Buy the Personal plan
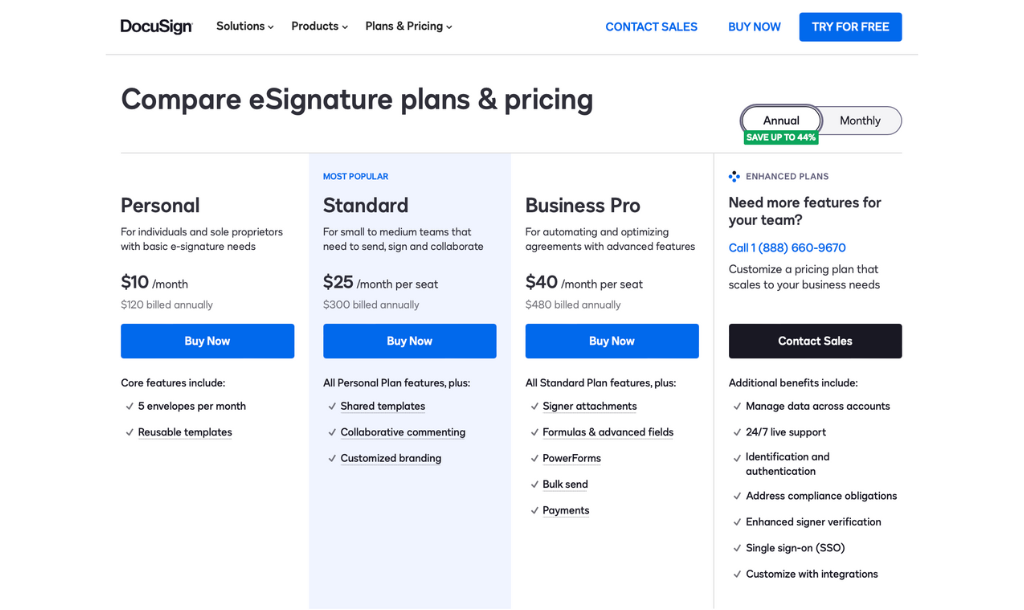Screen dimensions: 1024x610 click(207, 341)
